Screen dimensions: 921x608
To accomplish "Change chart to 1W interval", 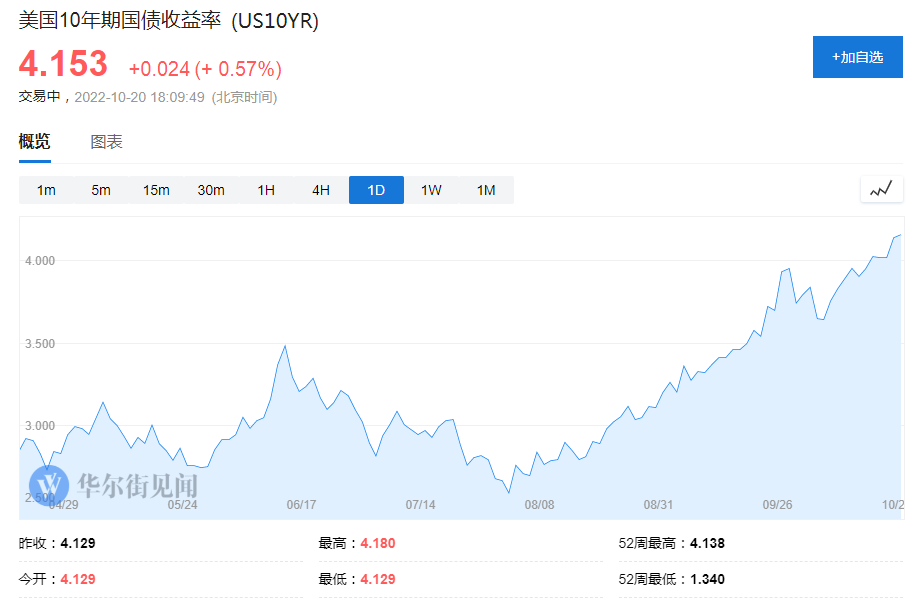I will click(431, 190).
